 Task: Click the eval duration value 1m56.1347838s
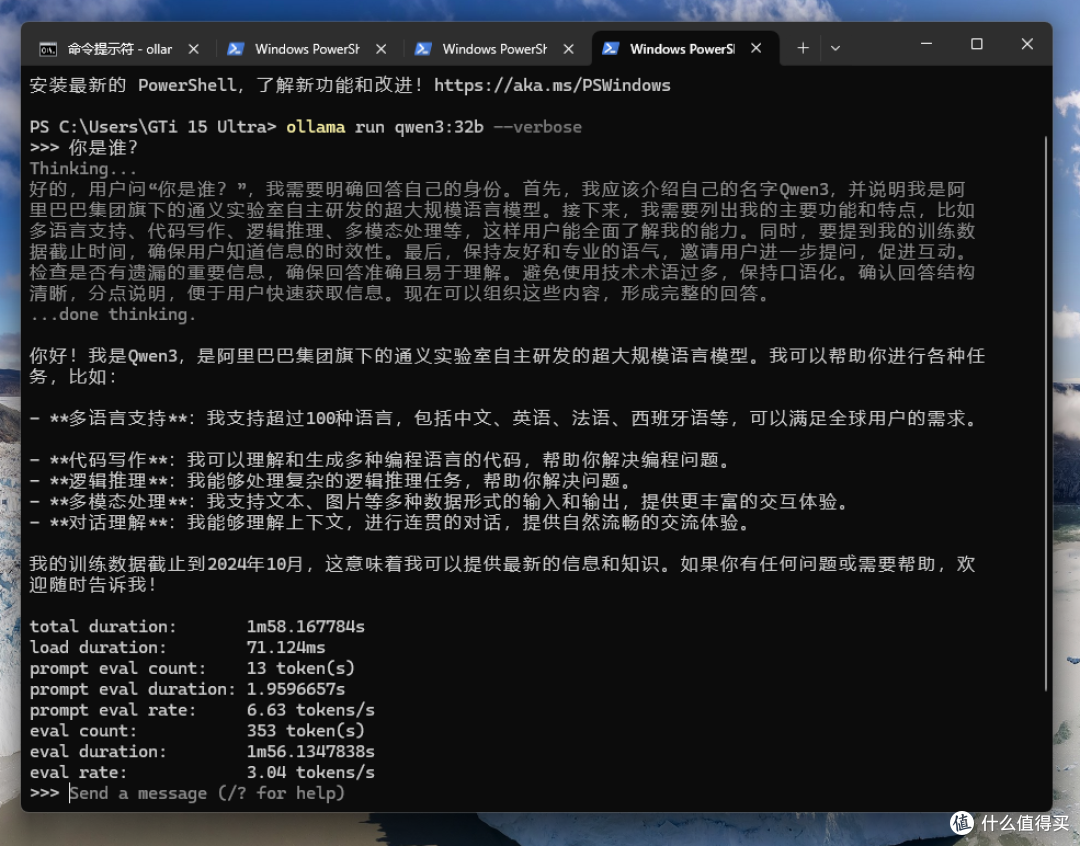(311, 751)
